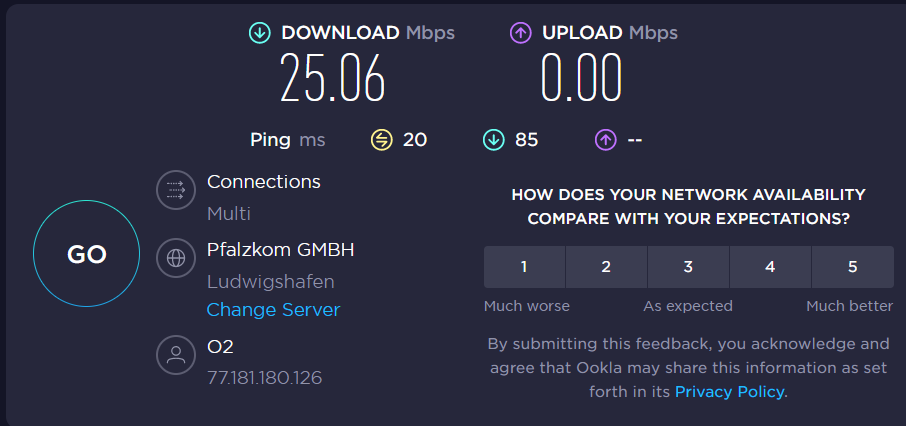This screenshot has height=426, width=906.
Task: Click the 25.06 download speed result
Action: pyautogui.click(x=332, y=78)
